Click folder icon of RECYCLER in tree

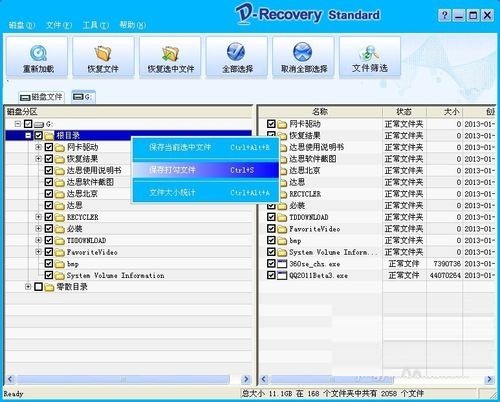(60, 217)
